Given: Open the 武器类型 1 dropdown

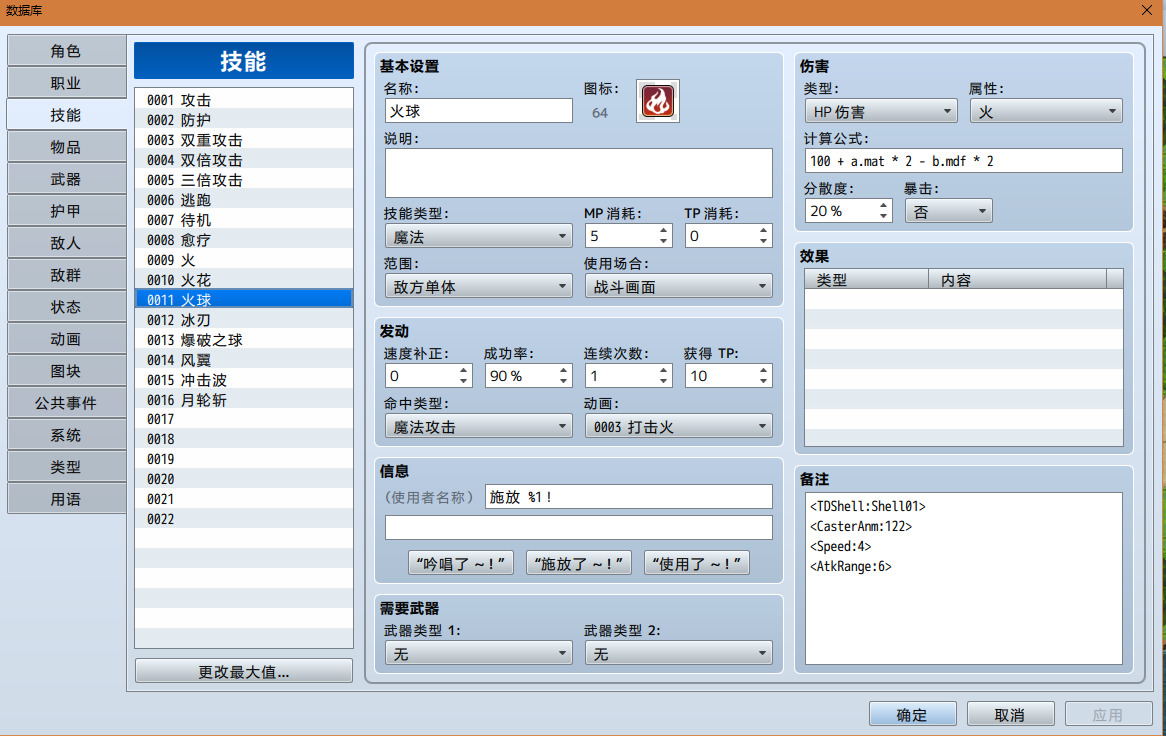Looking at the screenshot, I should point(478,653).
